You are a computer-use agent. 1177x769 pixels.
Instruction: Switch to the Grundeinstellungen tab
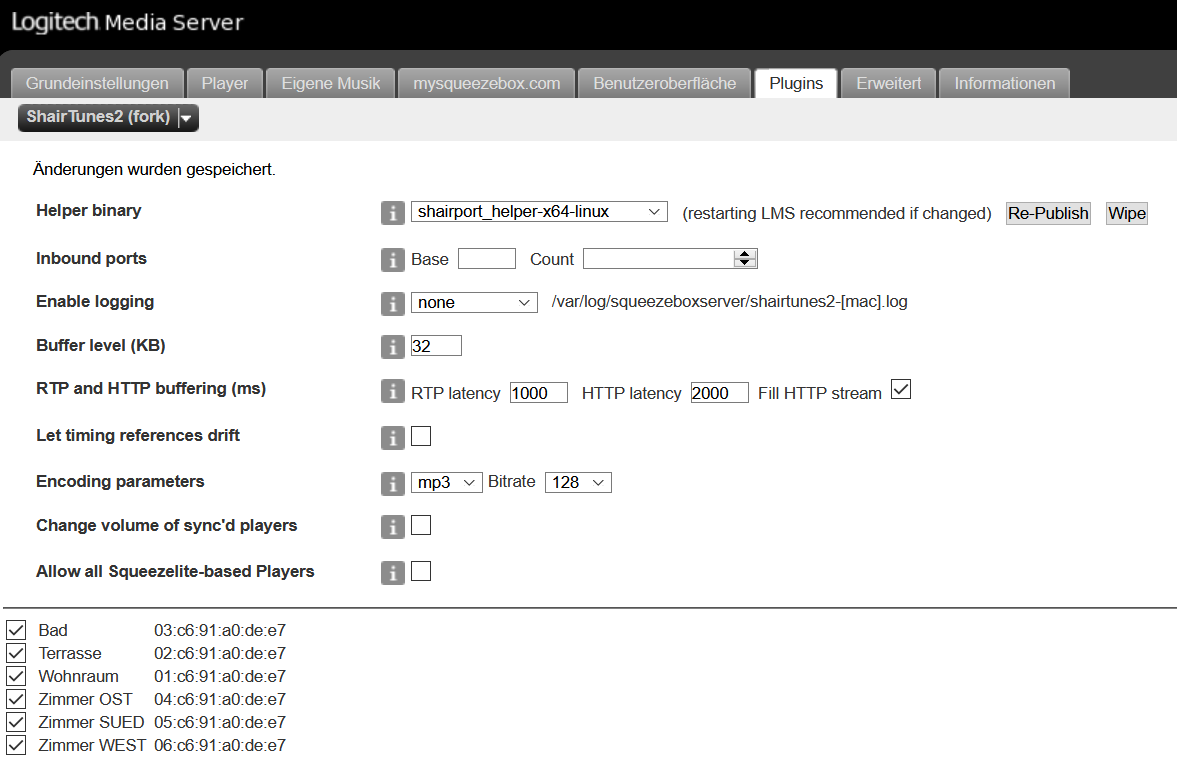97,83
